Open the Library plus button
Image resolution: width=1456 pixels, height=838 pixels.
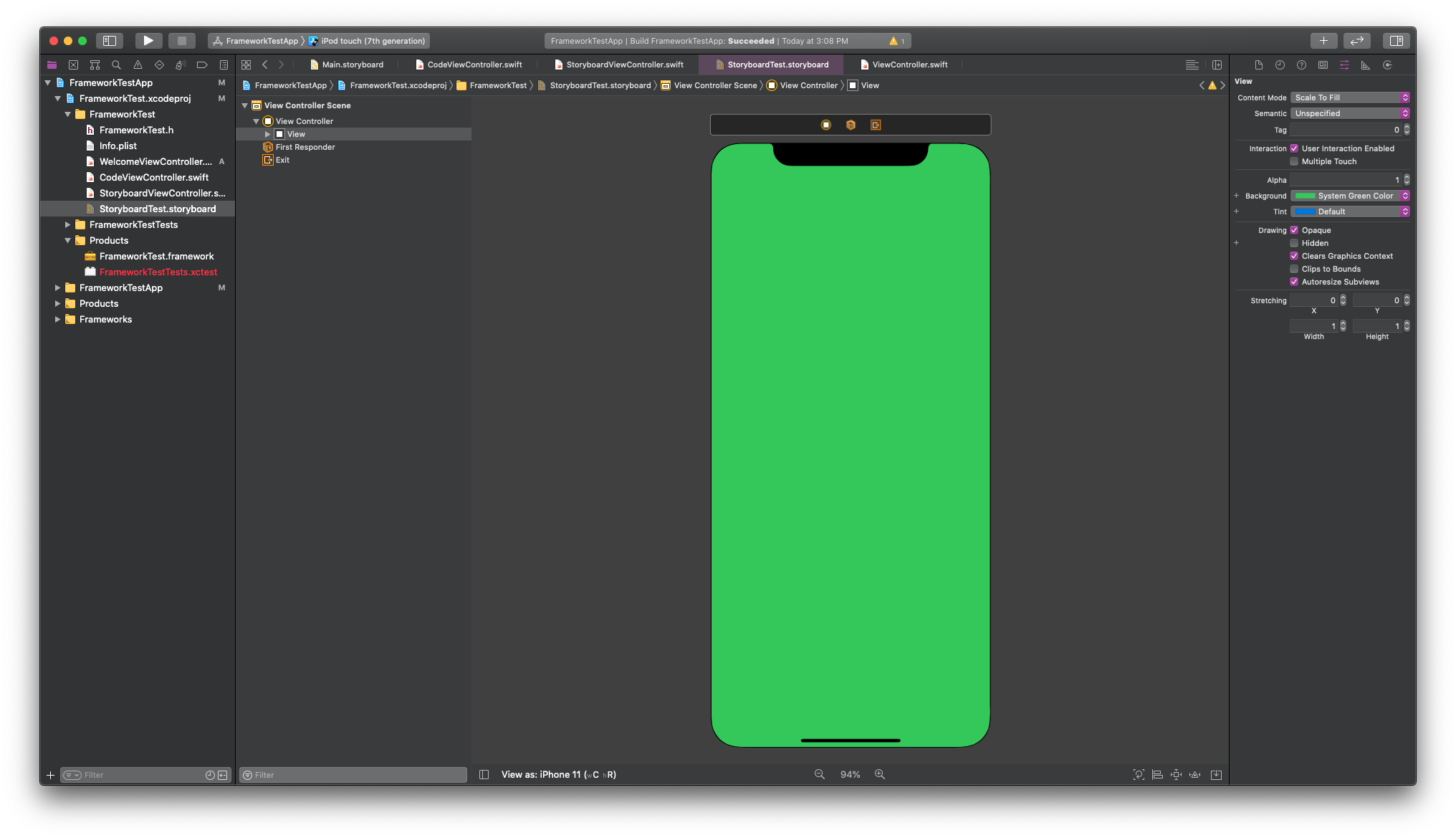pos(1323,41)
